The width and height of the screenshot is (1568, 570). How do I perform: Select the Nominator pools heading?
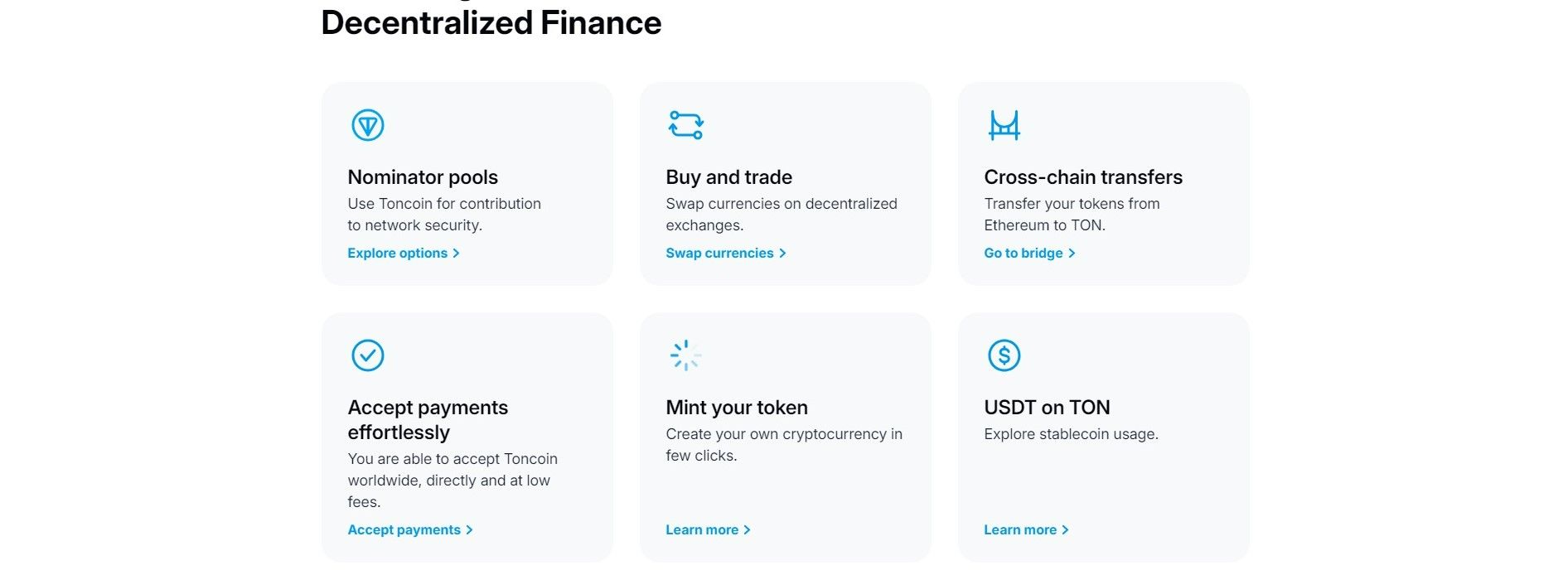click(x=423, y=177)
